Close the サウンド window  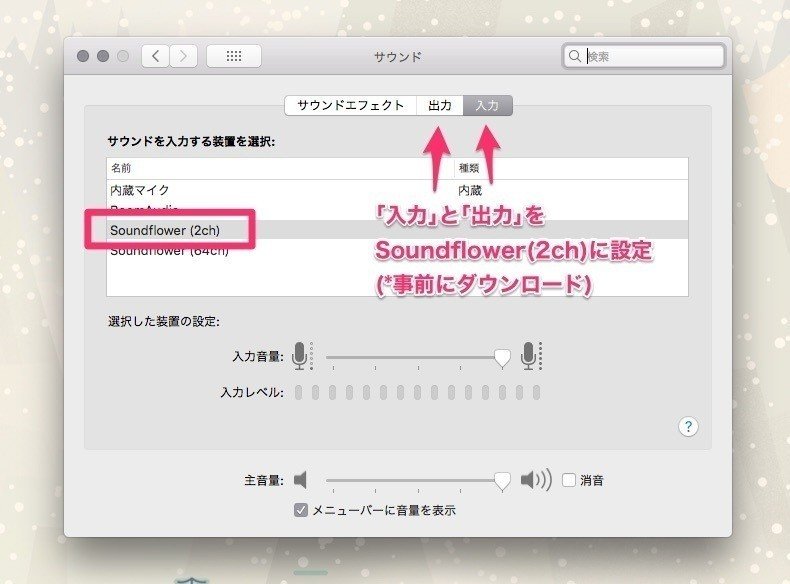click(x=83, y=56)
